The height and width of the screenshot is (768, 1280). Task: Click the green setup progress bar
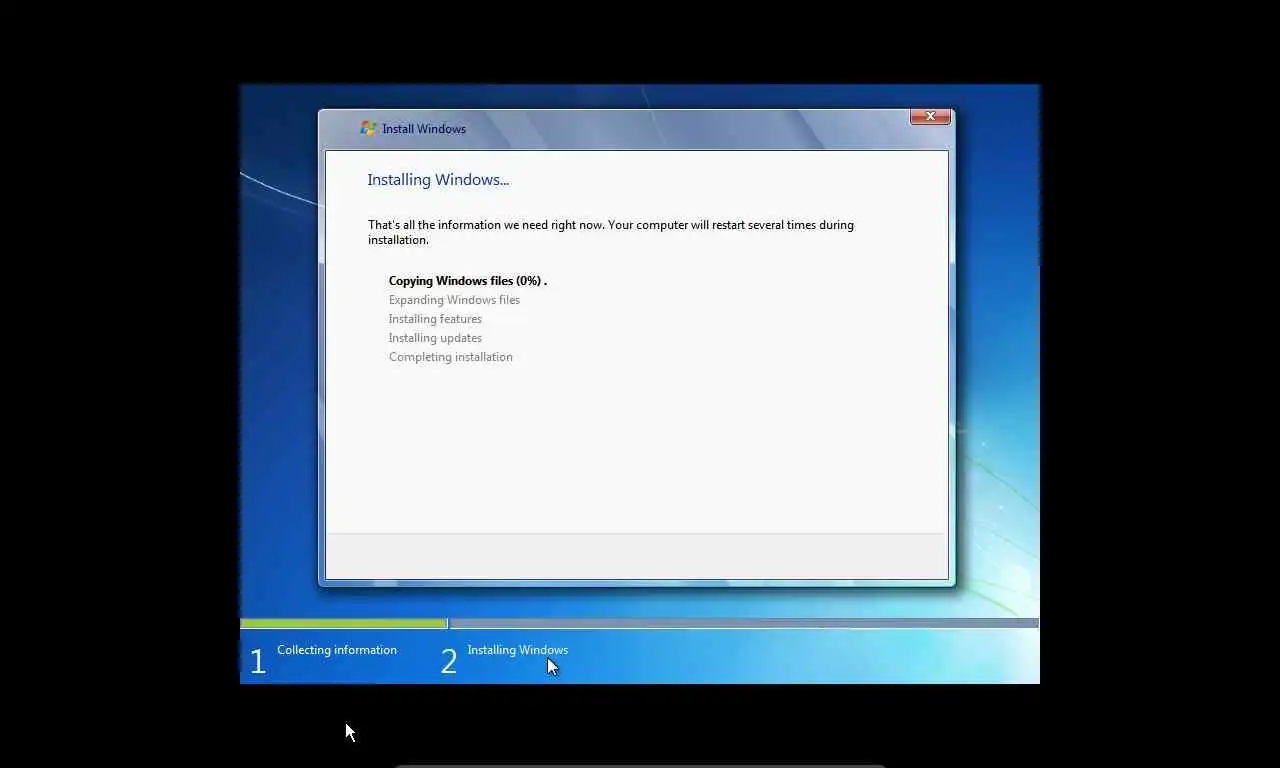[x=344, y=623]
